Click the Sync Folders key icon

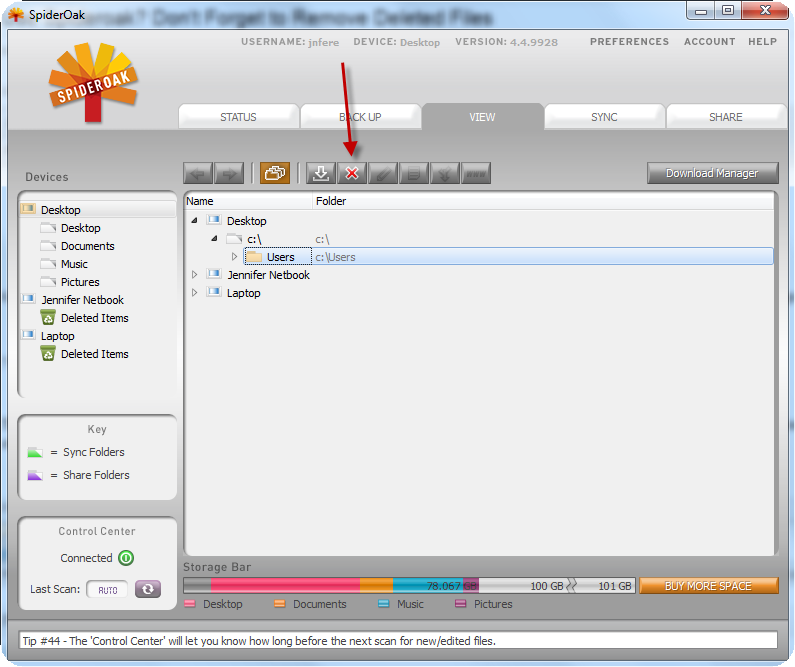pyautogui.click(x=35, y=452)
